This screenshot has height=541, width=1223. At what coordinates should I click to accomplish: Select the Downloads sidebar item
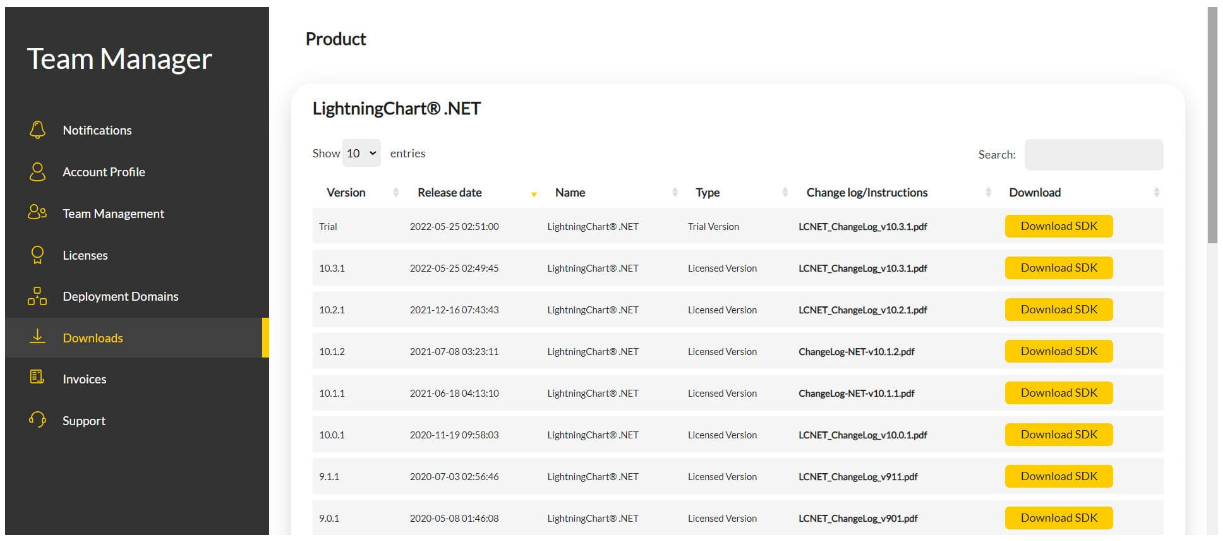pos(137,338)
